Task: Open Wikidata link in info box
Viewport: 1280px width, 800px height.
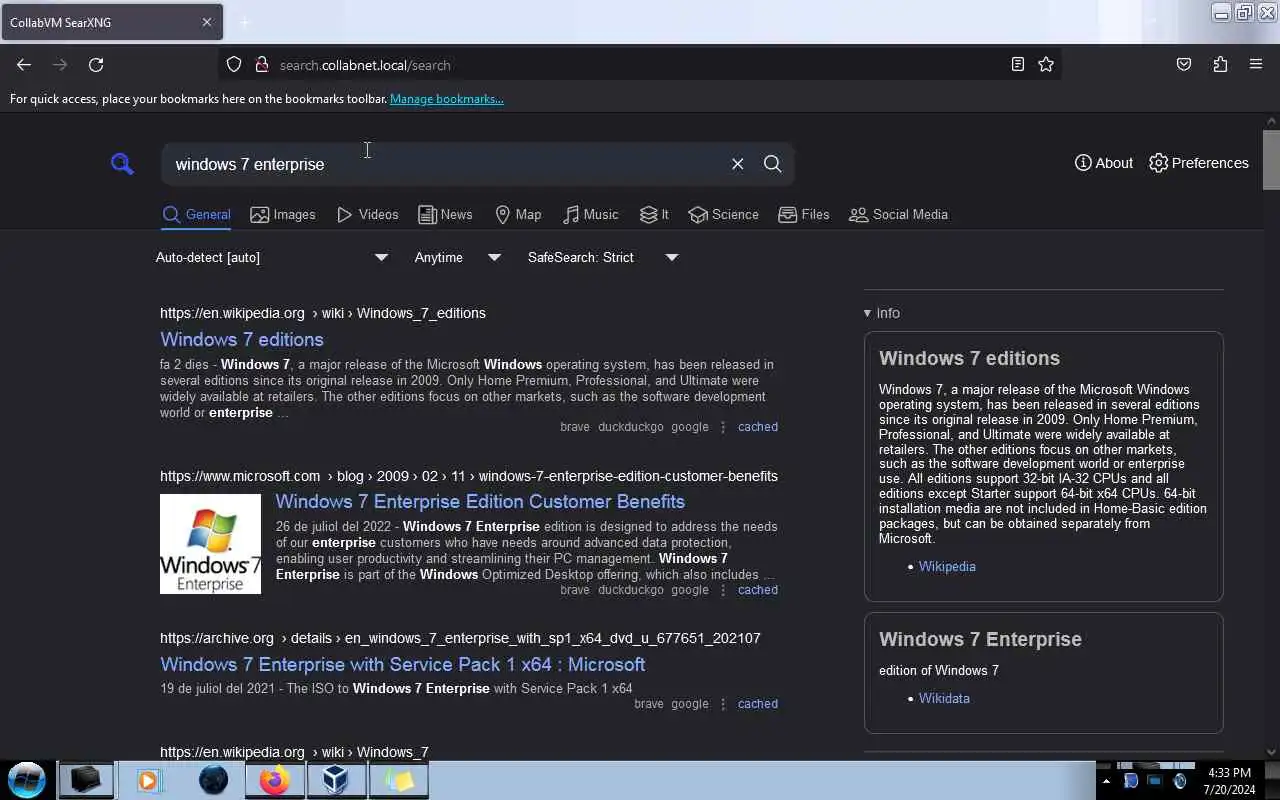Action: [944, 698]
